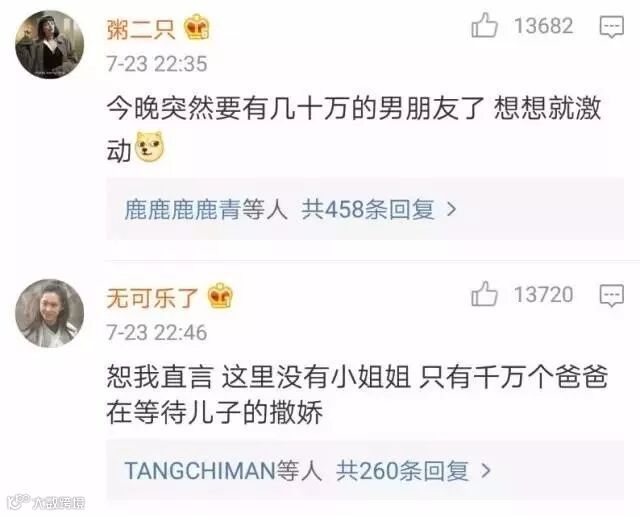Open 共458条回复 reply thread
Screen dimensions: 640x516
[x=368, y=209]
